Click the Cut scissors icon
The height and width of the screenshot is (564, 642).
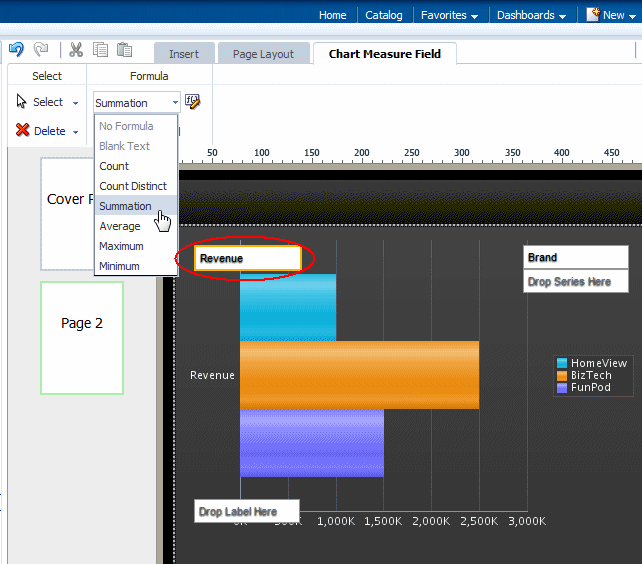click(76, 50)
